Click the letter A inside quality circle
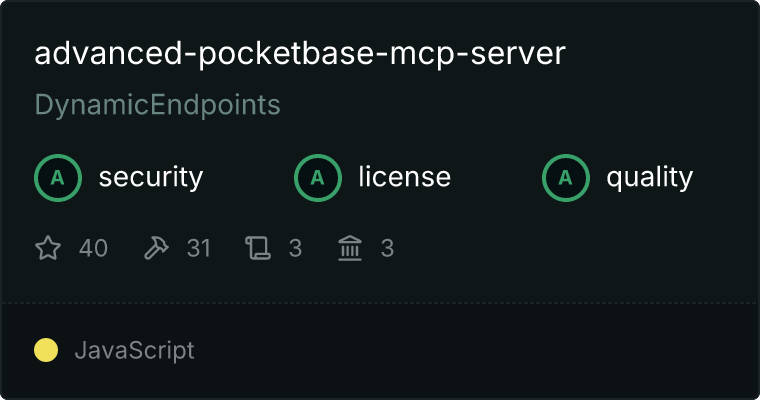The height and width of the screenshot is (400, 760). pyautogui.click(x=566, y=178)
